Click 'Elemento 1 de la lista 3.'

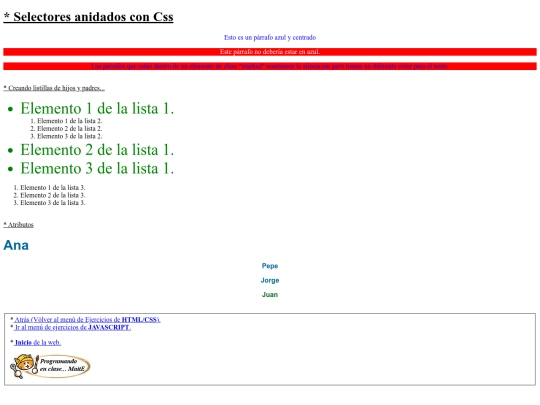pyautogui.click(x=53, y=188)
